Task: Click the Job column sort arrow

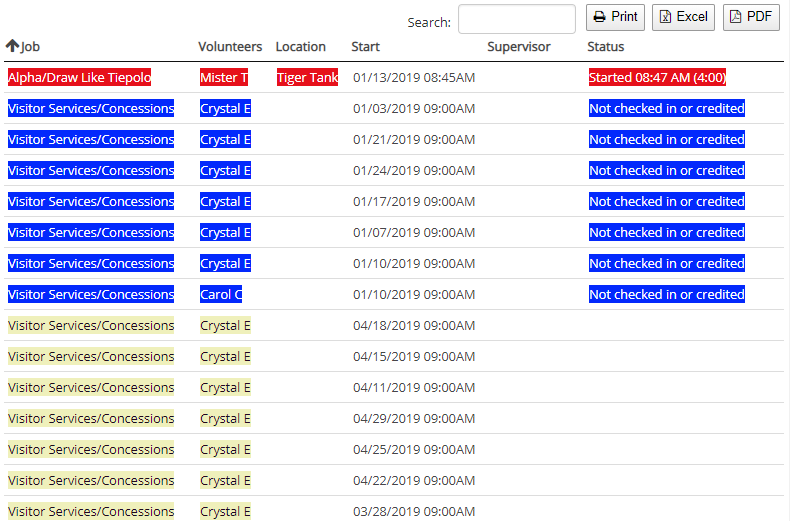Action: [x=12, y=46]
